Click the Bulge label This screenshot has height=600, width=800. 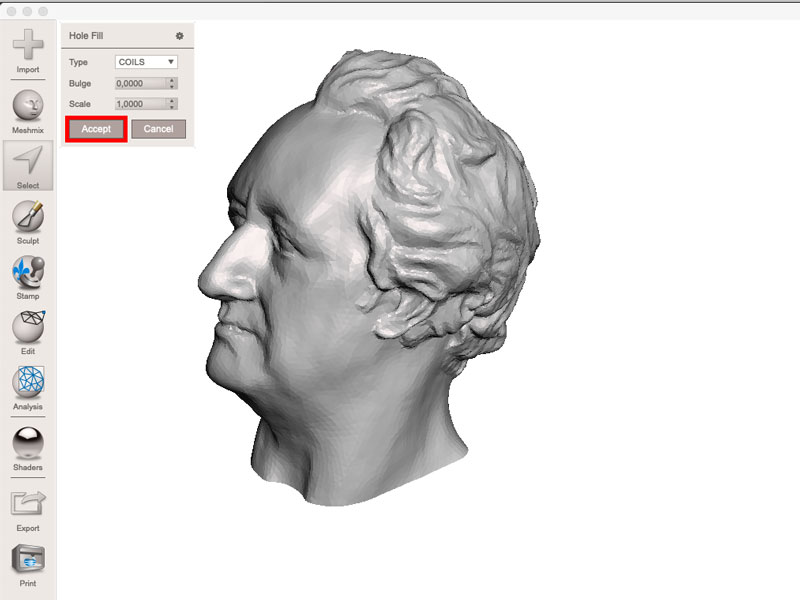point(80,83)
